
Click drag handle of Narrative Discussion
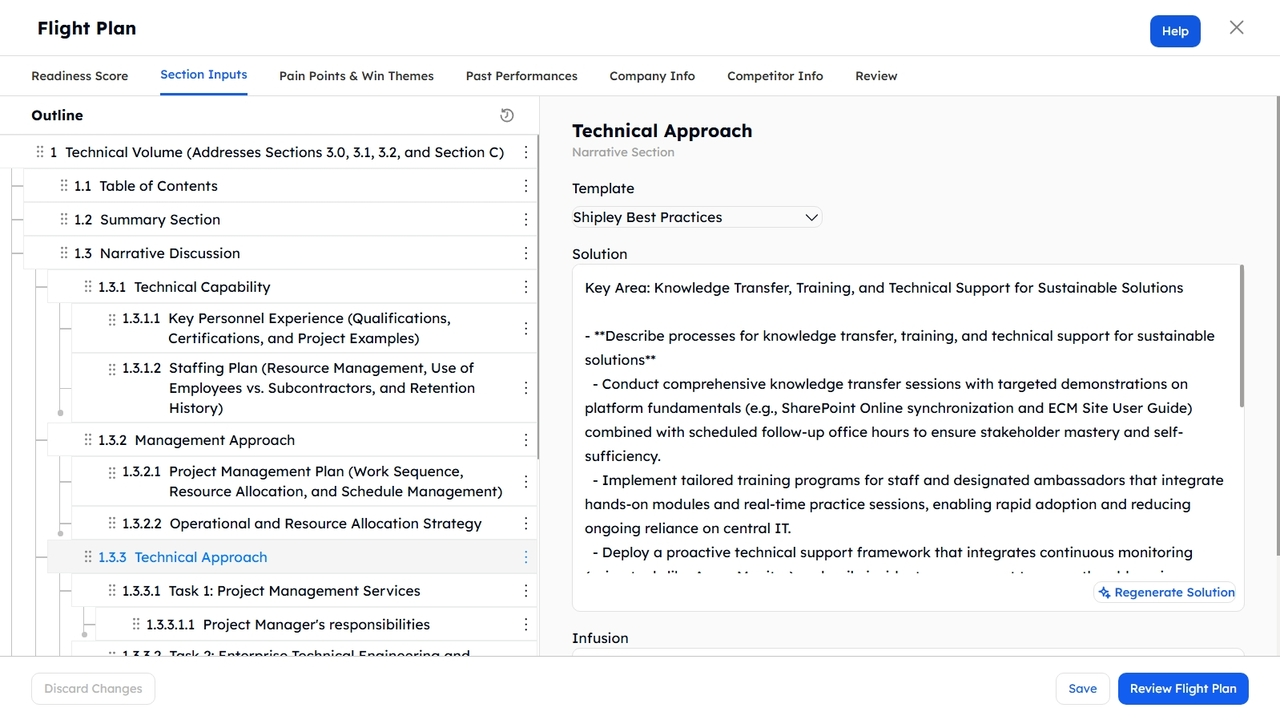(x=64, y=253)
